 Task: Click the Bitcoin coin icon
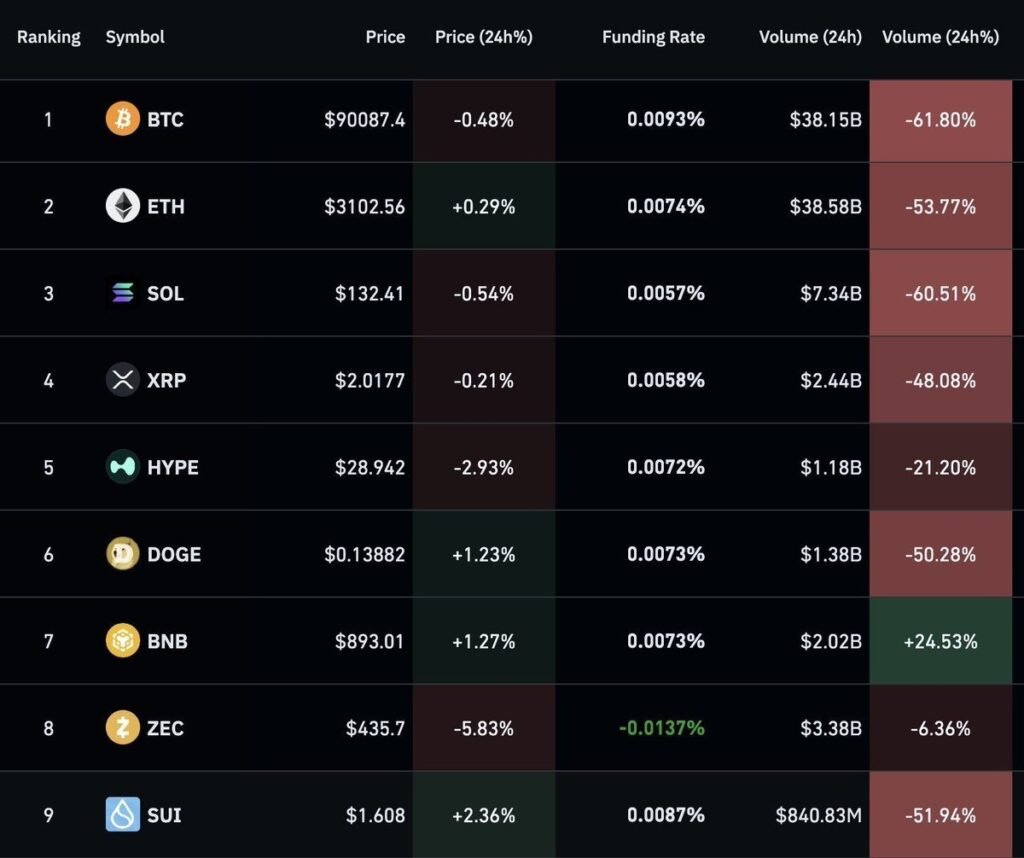coord(123,120)
